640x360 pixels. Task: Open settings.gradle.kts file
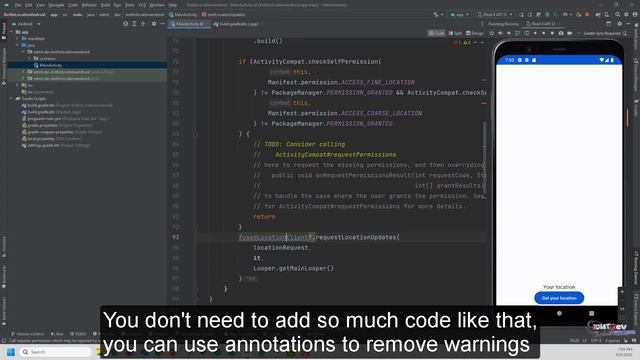43,145
